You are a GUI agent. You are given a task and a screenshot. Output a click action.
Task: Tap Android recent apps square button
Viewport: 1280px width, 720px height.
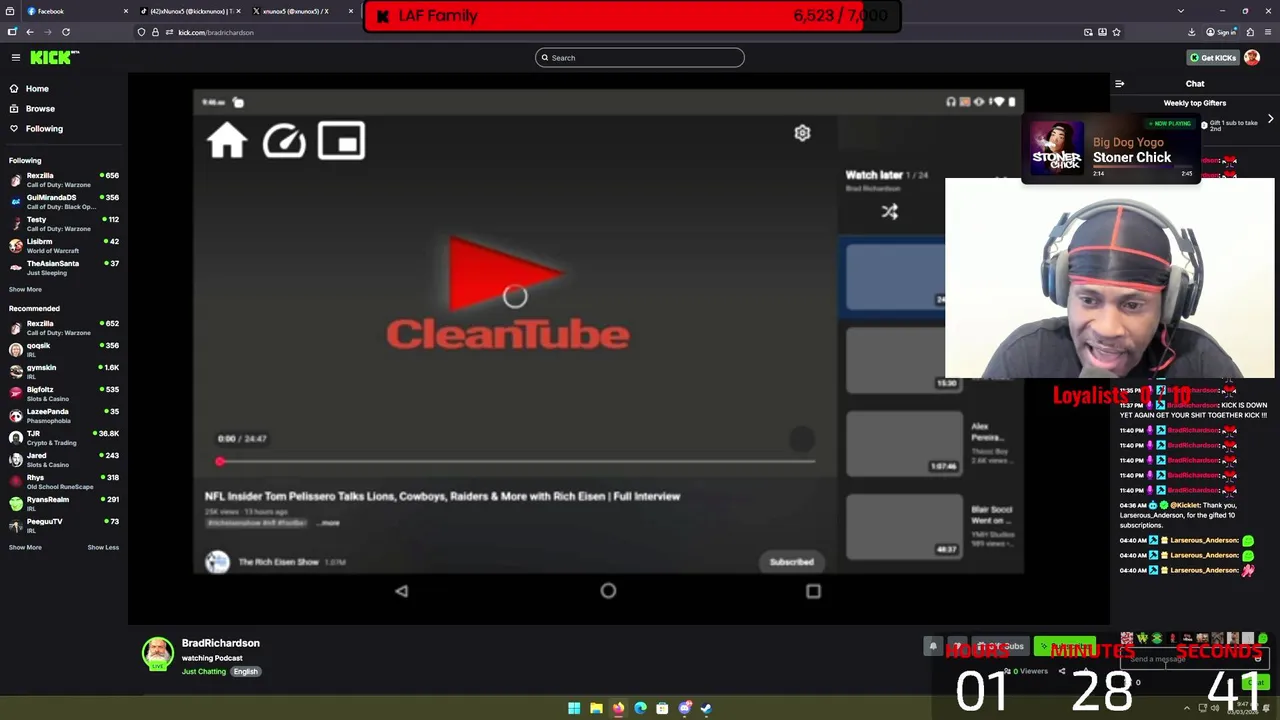coord(813,591)
